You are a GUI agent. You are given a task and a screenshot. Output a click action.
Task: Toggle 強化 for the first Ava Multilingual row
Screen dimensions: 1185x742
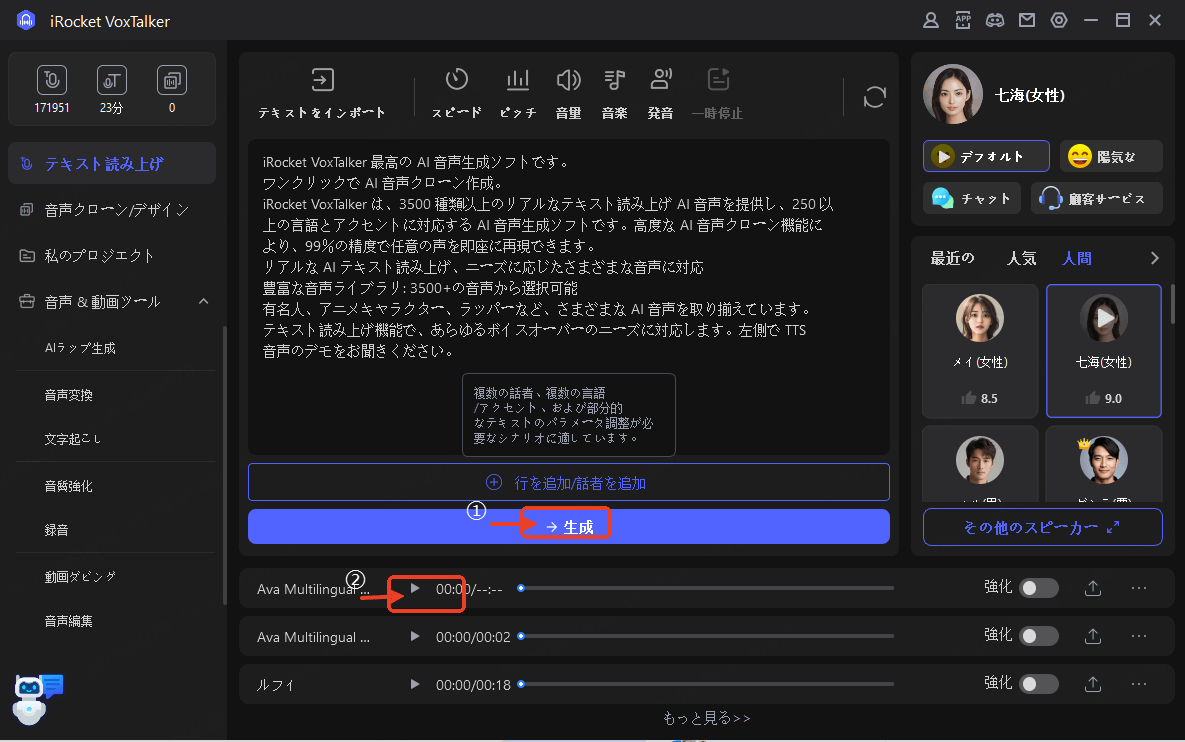click(1038, 588)
